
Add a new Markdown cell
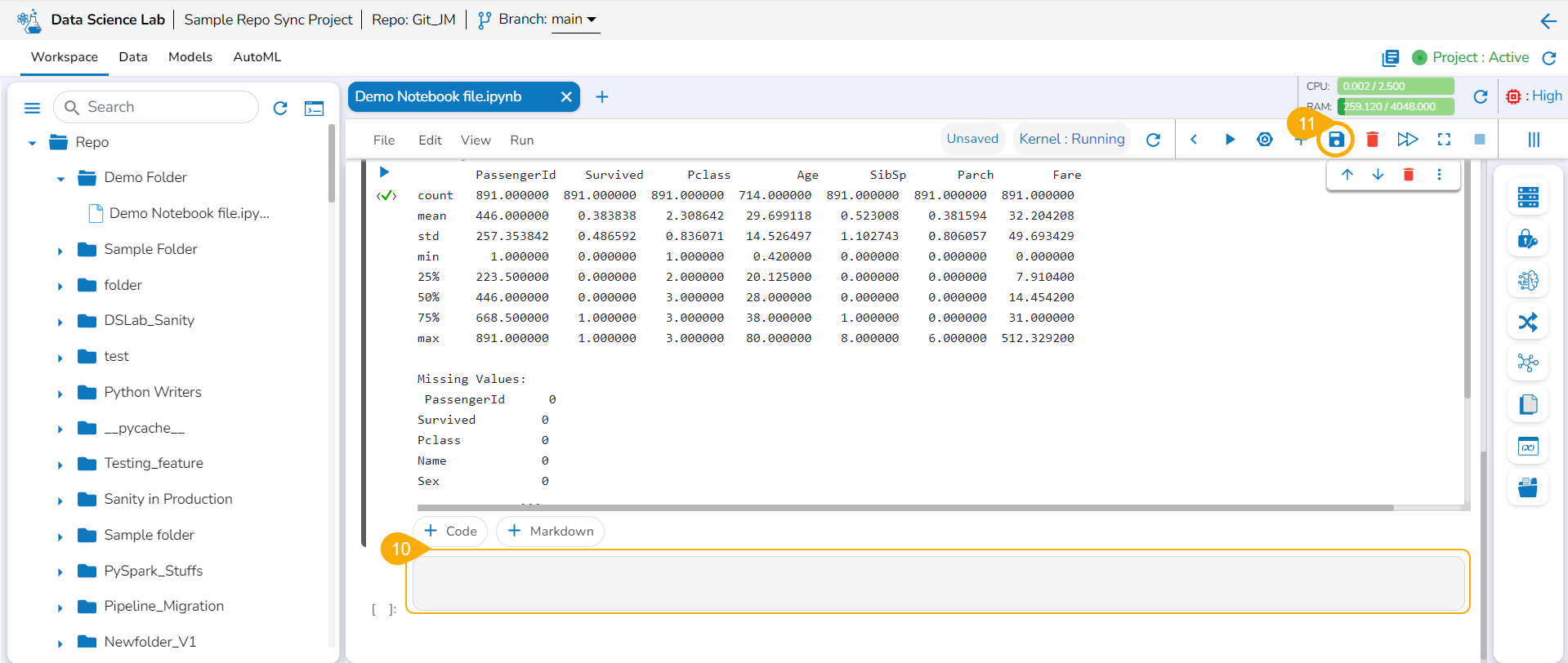[551, 532]
